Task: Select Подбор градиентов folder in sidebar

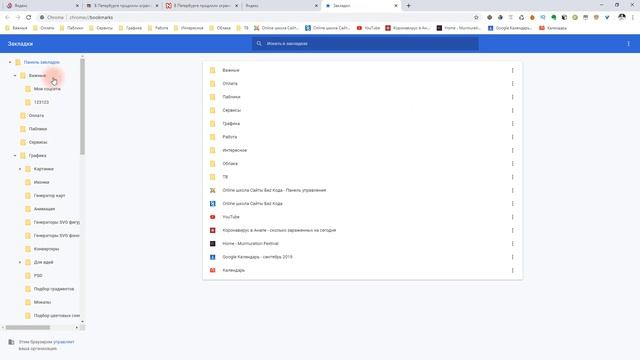Action: (x=54, y=289)
